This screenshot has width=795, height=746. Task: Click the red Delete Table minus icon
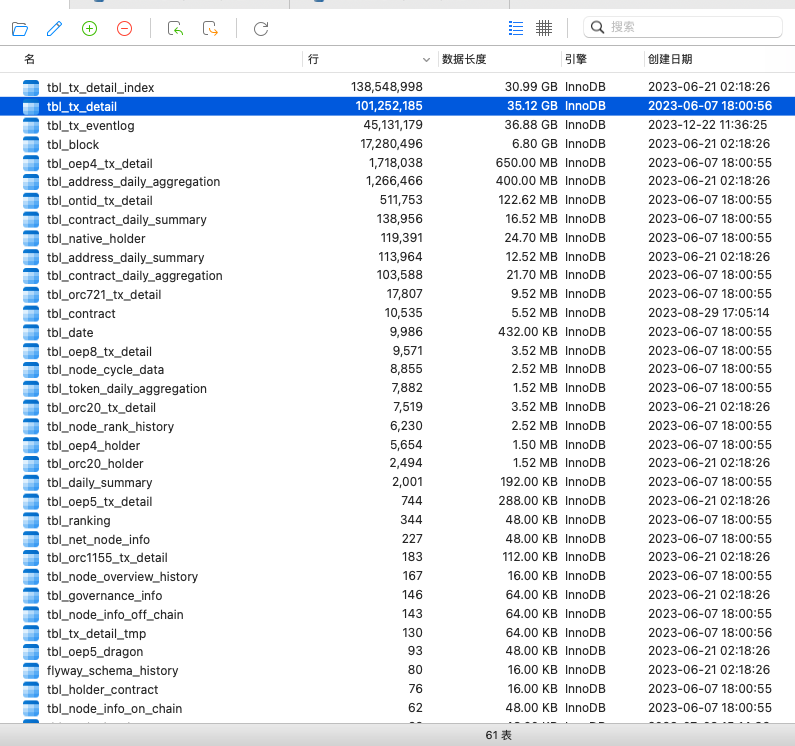(x=124, y=28)
